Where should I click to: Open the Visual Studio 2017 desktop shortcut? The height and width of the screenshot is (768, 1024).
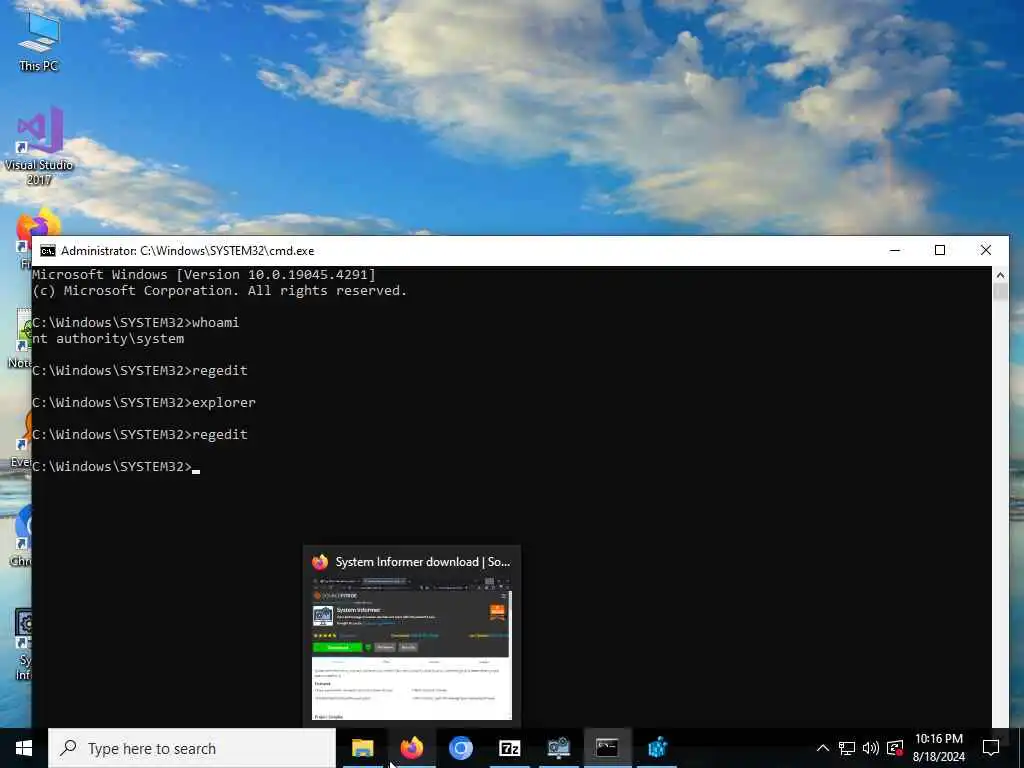39,146
